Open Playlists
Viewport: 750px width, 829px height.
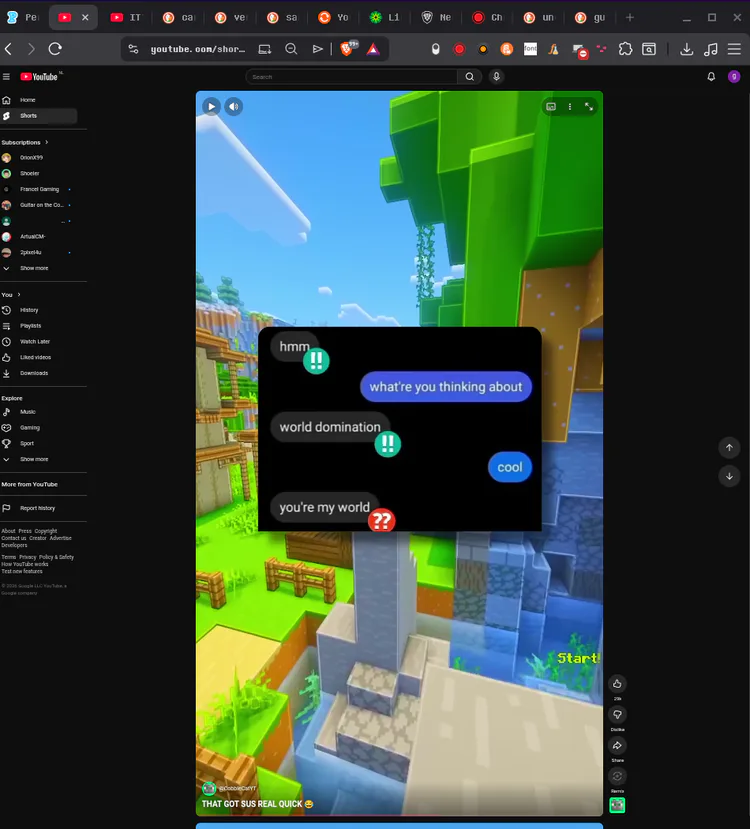(38, 326)
